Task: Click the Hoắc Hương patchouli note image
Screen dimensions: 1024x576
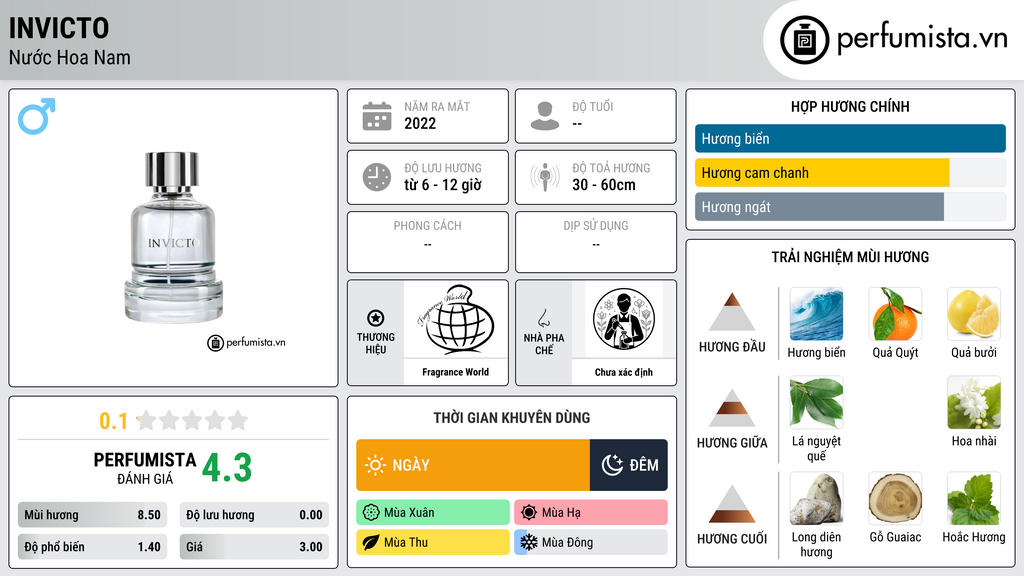Action: click(x=974, y=499)
